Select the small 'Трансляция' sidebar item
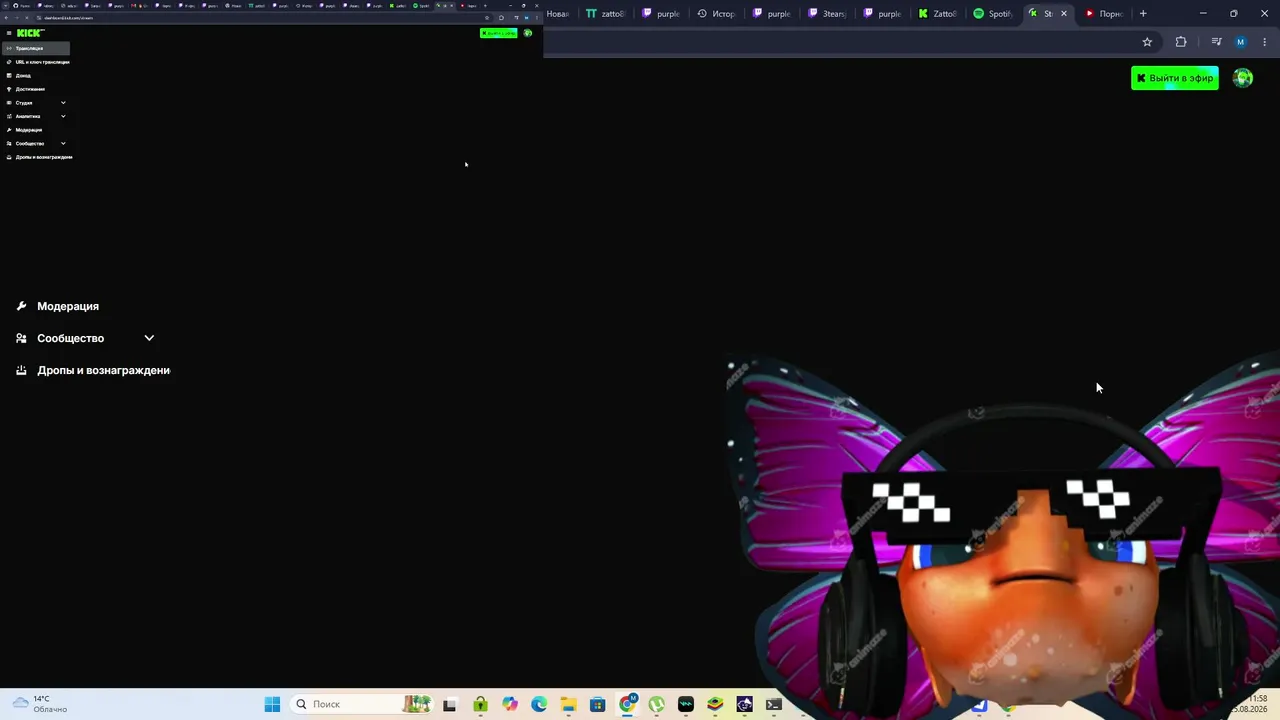This screenshot has width=1280, height=720. (x=36, y=48)
